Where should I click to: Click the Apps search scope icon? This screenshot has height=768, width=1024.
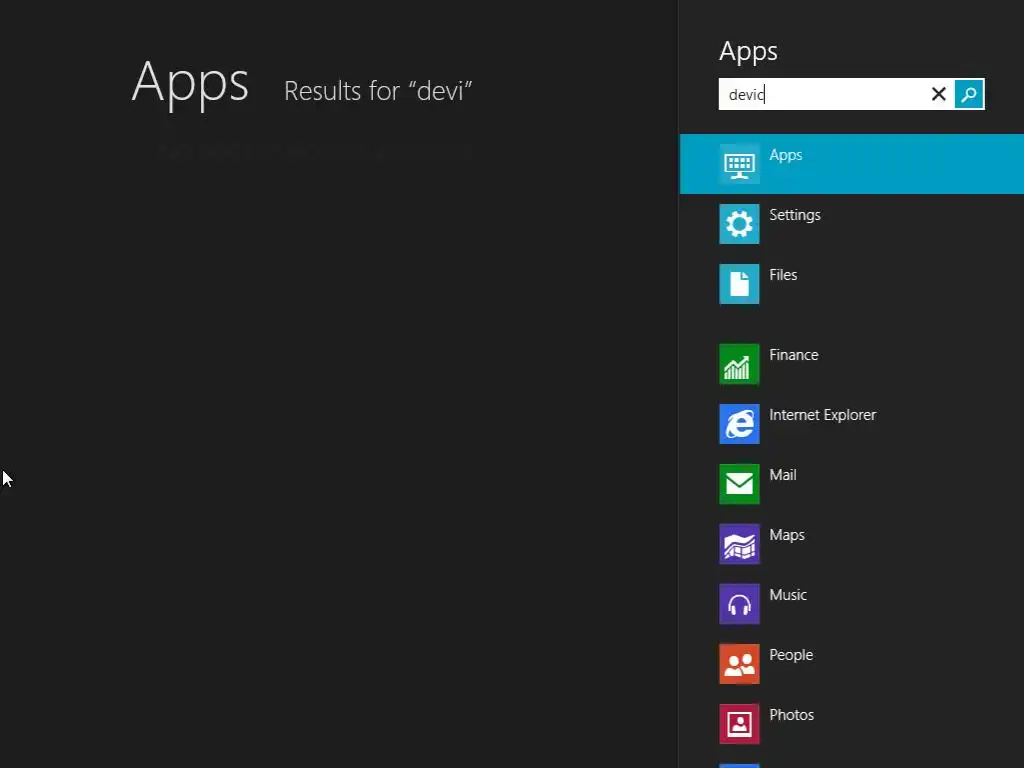pos(739,164)
